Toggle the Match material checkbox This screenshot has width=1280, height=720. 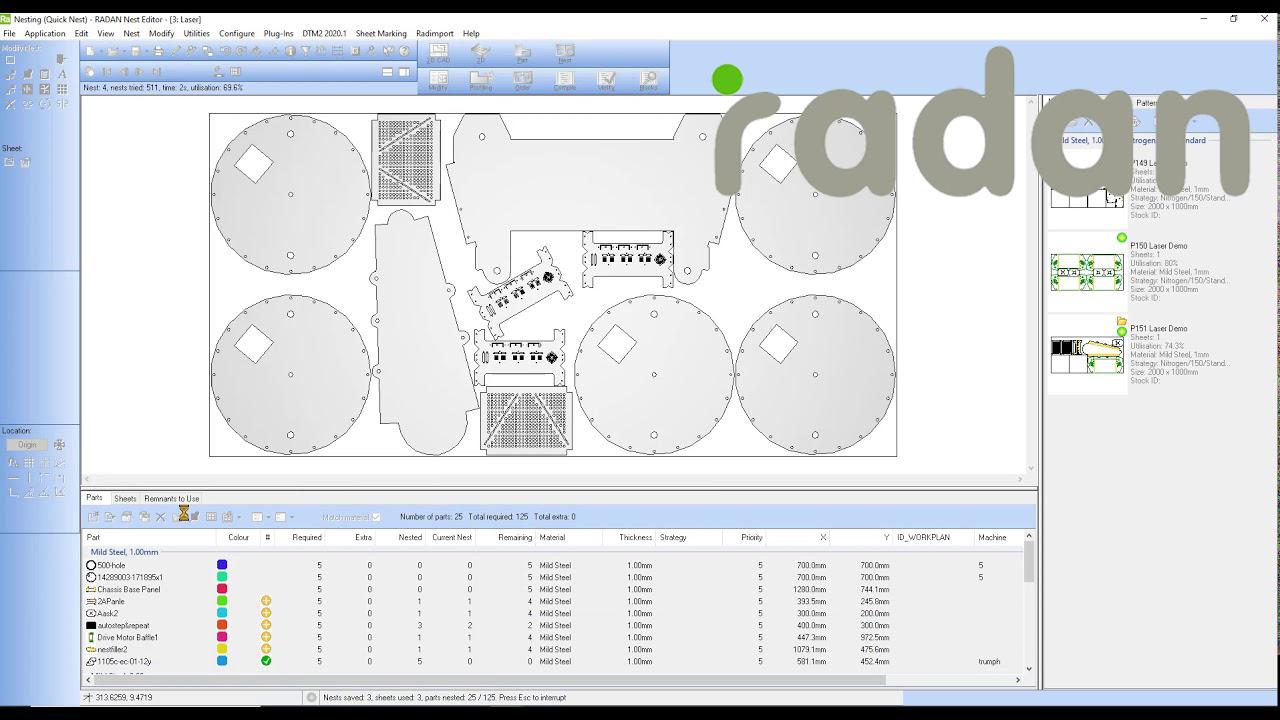coord(376,517)
